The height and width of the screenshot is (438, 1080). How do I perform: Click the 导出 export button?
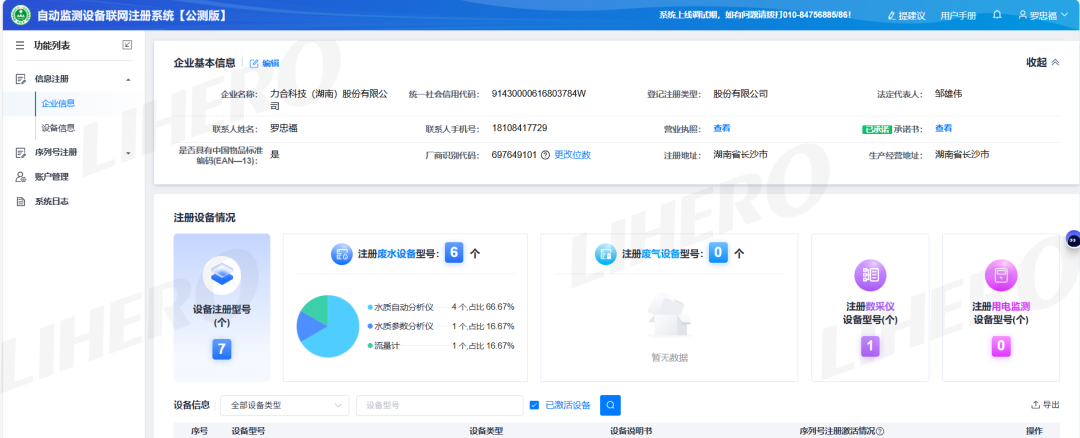1045,405
